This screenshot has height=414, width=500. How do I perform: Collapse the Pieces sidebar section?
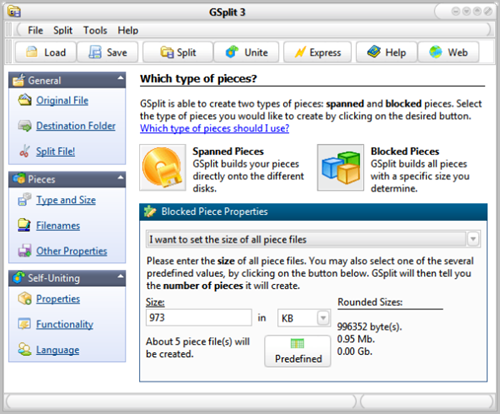[x=120, y=178]
